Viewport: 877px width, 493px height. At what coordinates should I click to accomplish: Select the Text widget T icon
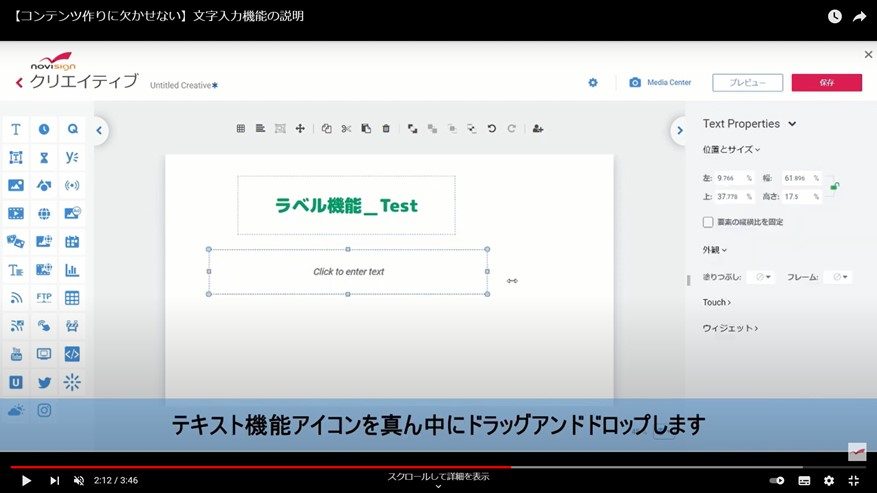(16, 129)
